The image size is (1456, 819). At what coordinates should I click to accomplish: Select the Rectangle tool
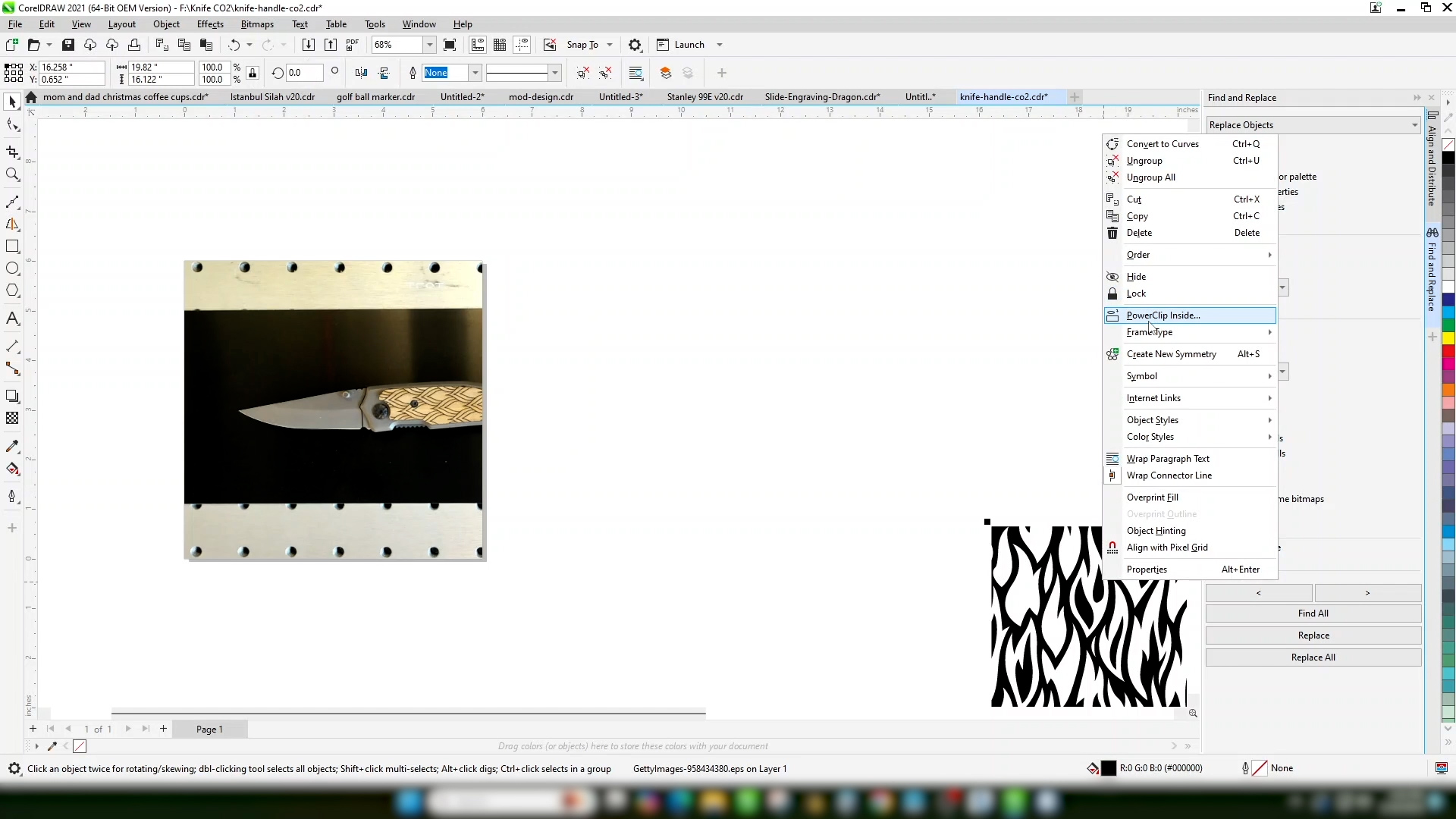click(12, 246)
